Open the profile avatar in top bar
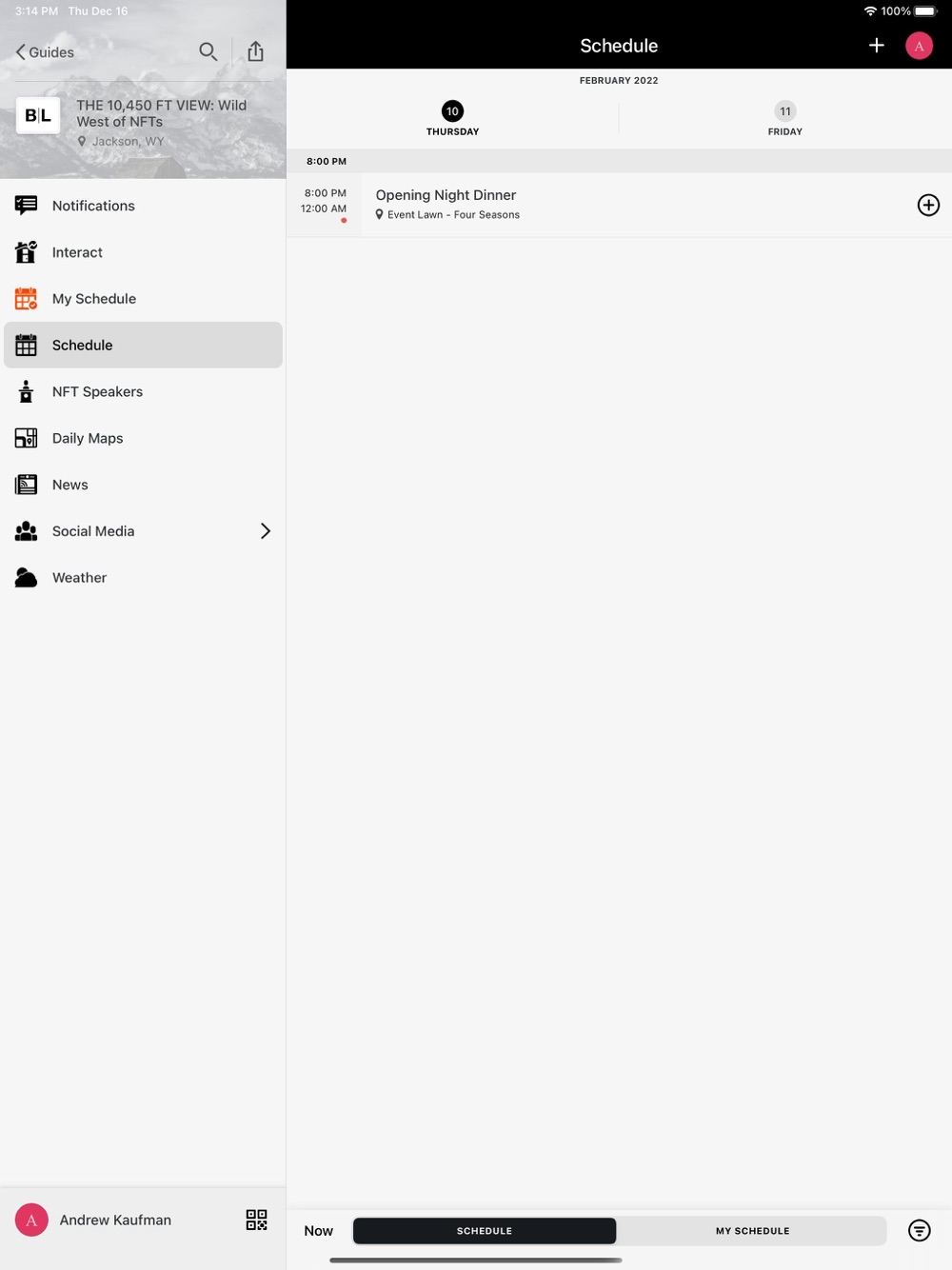The height and width of the screenshot is (1270, 952). [919, 46]
